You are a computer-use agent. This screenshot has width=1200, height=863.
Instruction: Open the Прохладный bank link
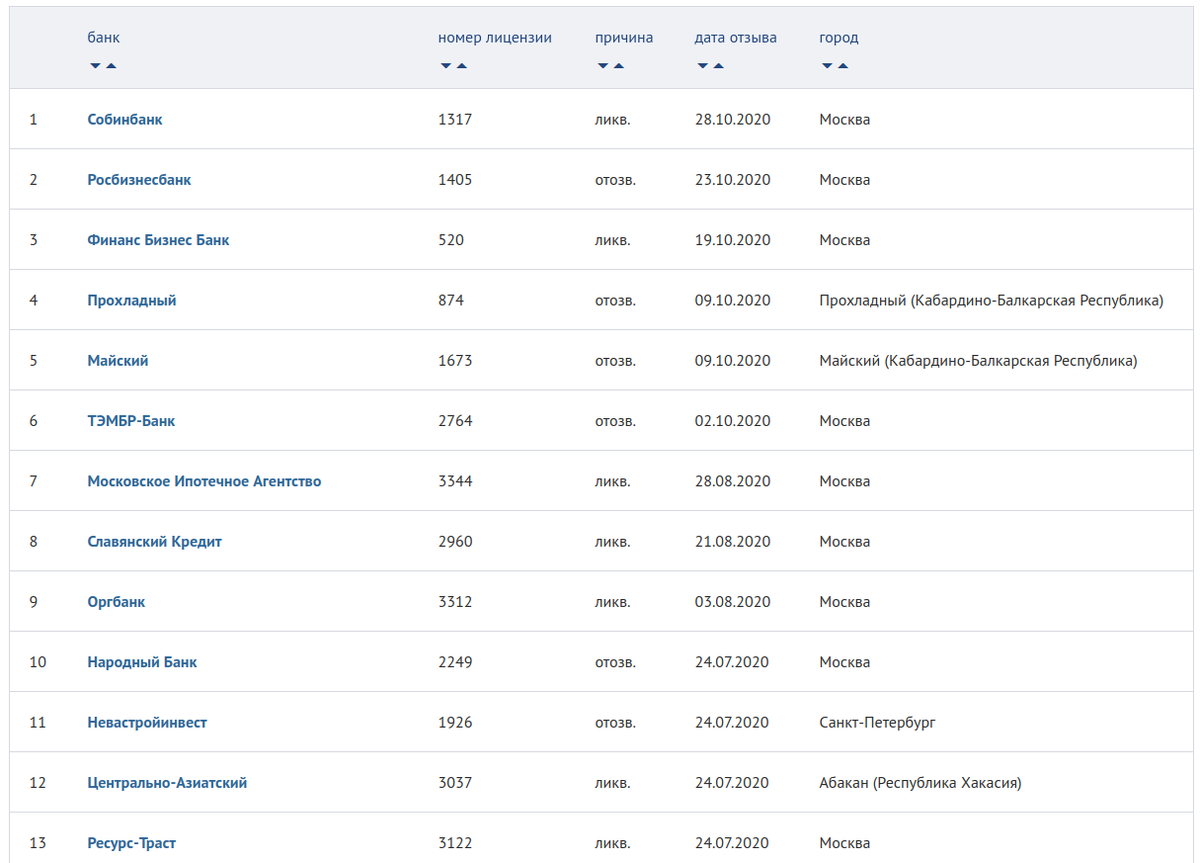(132, 300)
